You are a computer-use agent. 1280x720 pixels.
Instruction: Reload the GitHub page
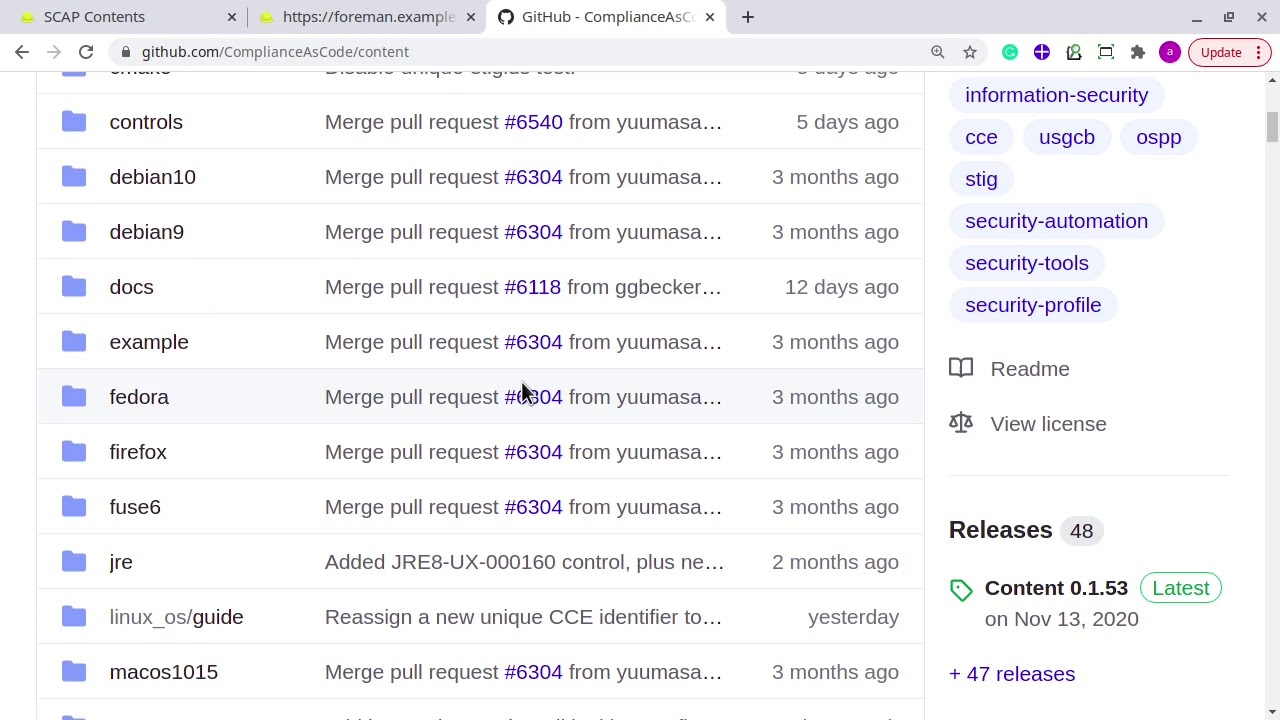(86, 52)
